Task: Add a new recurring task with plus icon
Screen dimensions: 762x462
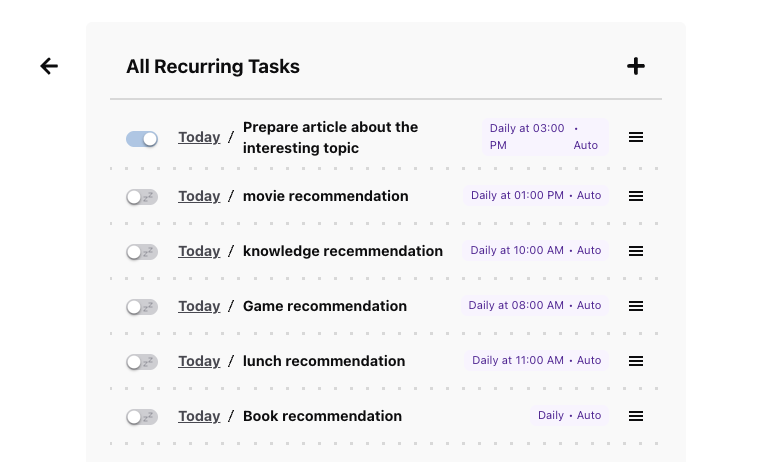Action: [636, 66]
